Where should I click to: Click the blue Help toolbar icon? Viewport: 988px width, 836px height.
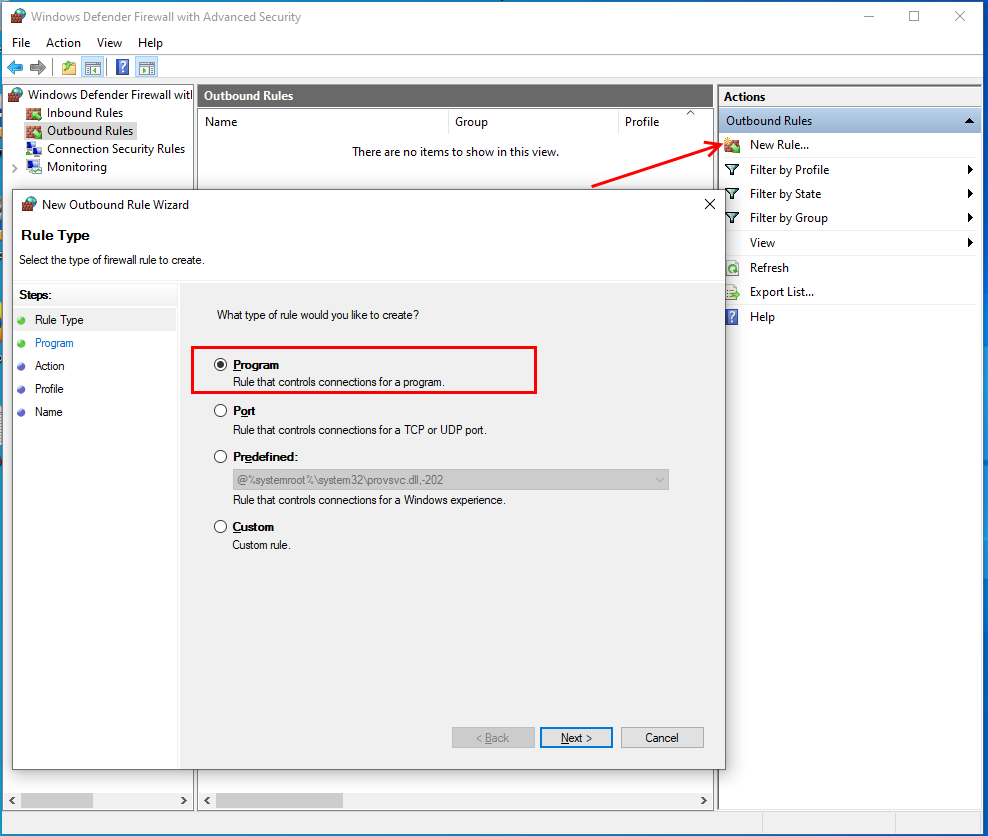[122, 67]
